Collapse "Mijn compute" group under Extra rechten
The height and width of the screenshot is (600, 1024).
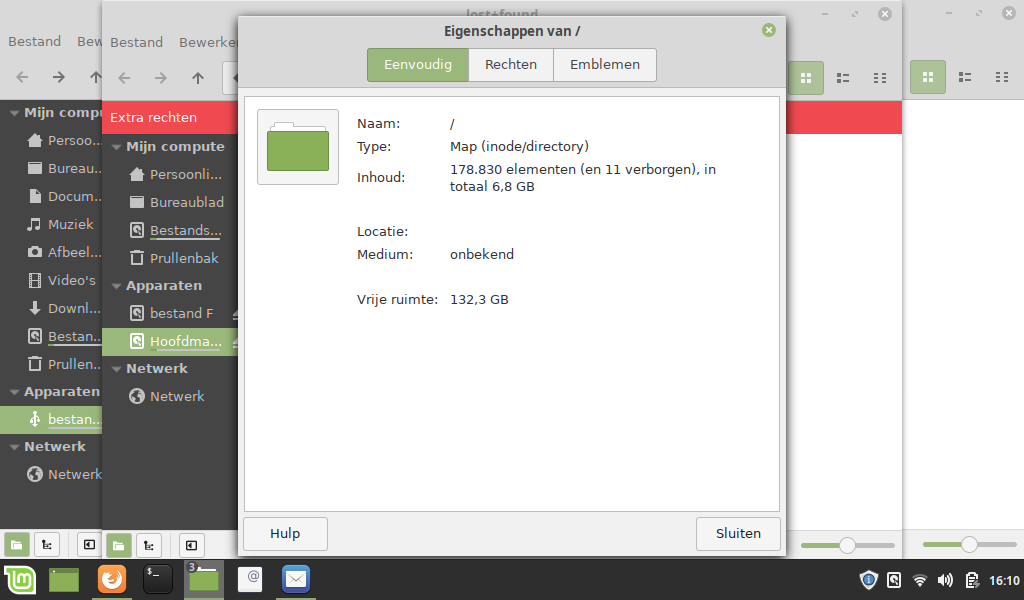[x=114, y=147]
